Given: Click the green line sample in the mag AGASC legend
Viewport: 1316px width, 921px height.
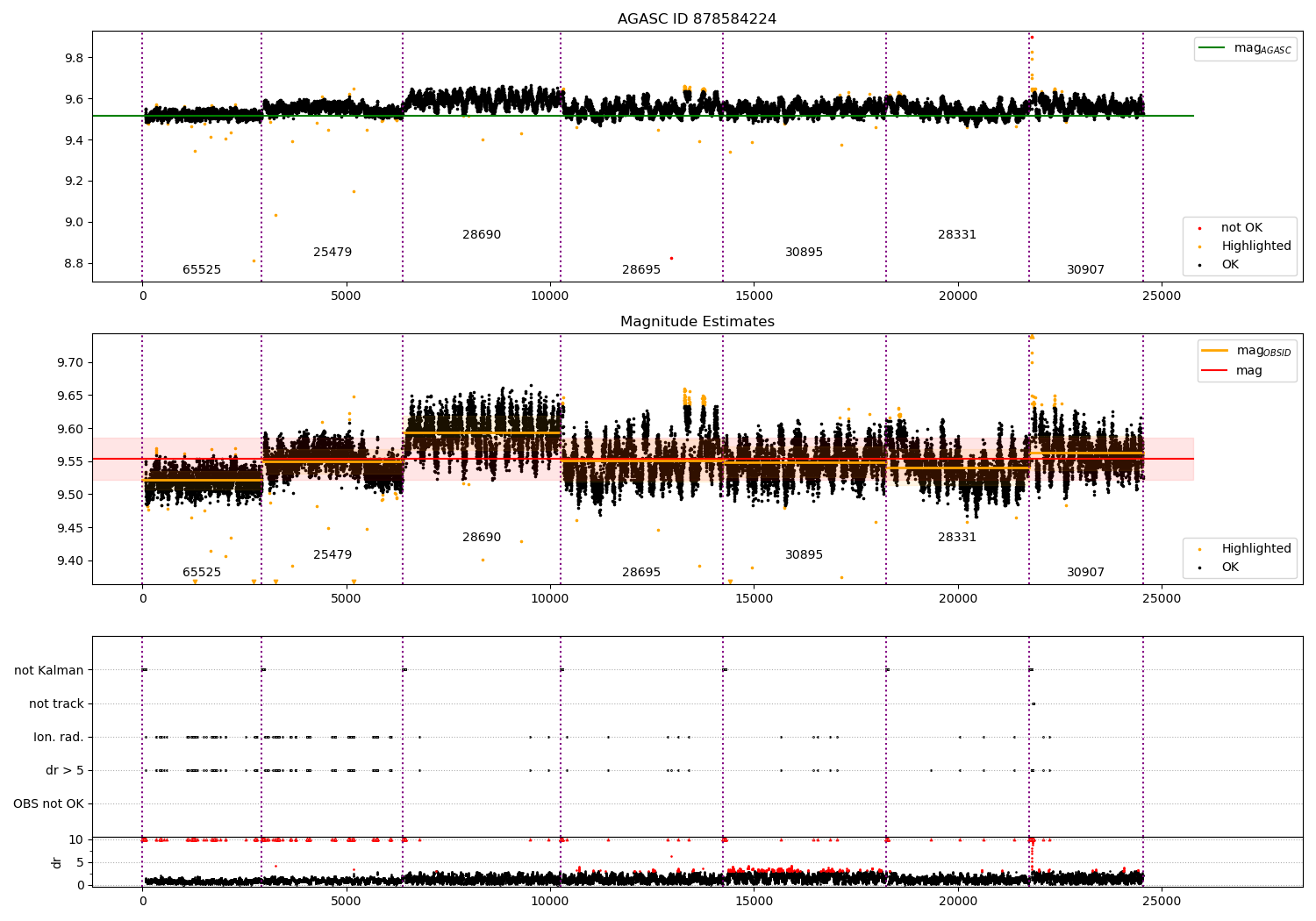Looking at the screenshot, I should point(1212,48).
